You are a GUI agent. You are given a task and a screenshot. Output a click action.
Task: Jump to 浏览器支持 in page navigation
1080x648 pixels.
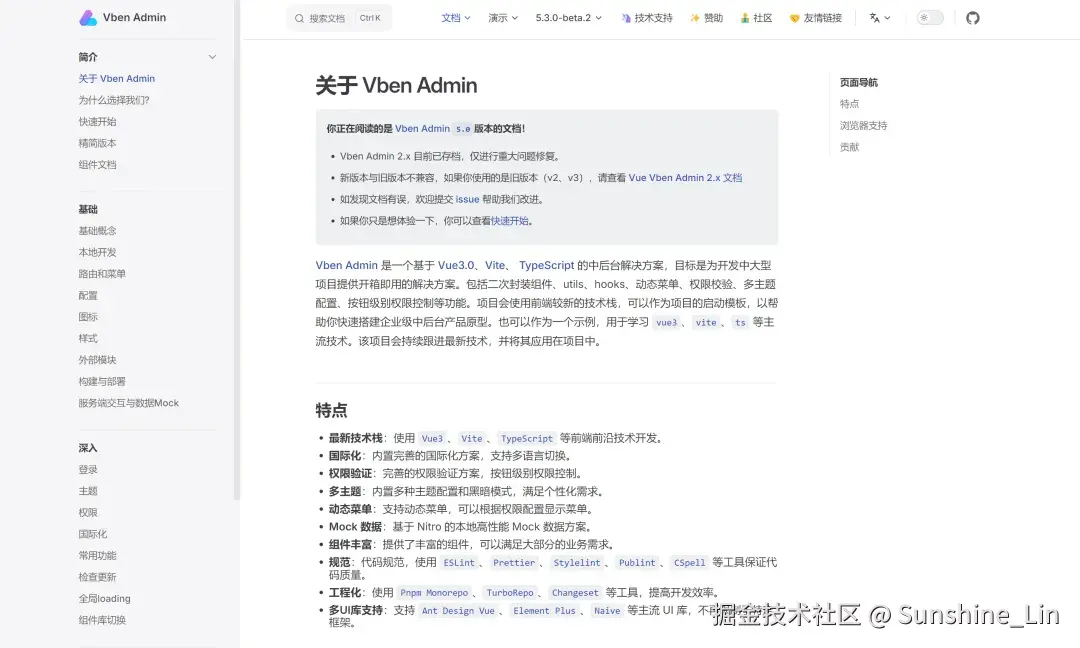863,125
